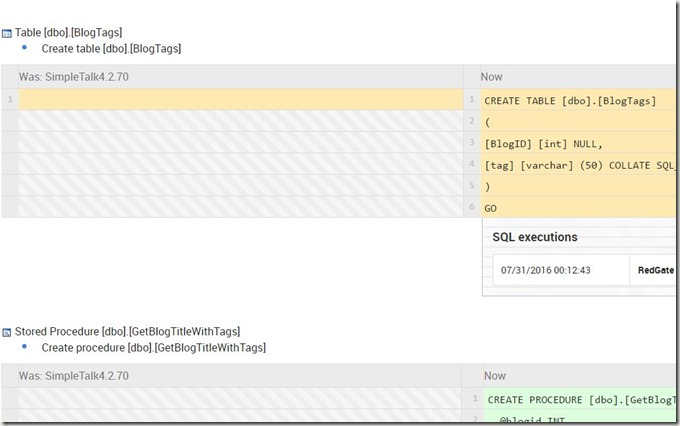Click the Create procedure [dbo].[GetBlogTitleWithTags] change entry
The height and width of the screenshot is (426, 680).
click(153, 347)
